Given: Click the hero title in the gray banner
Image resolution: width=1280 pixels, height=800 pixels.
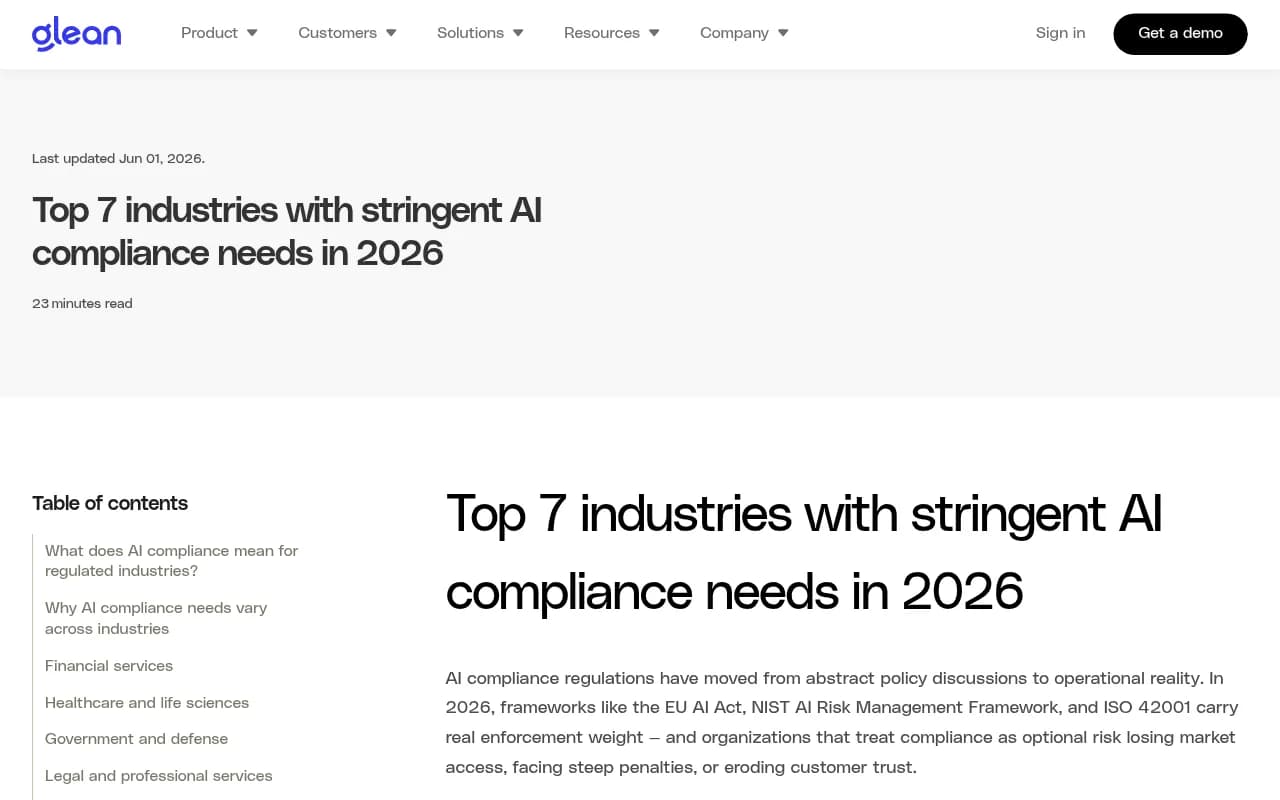Looking at the screenshot, I should pos(287,231).
